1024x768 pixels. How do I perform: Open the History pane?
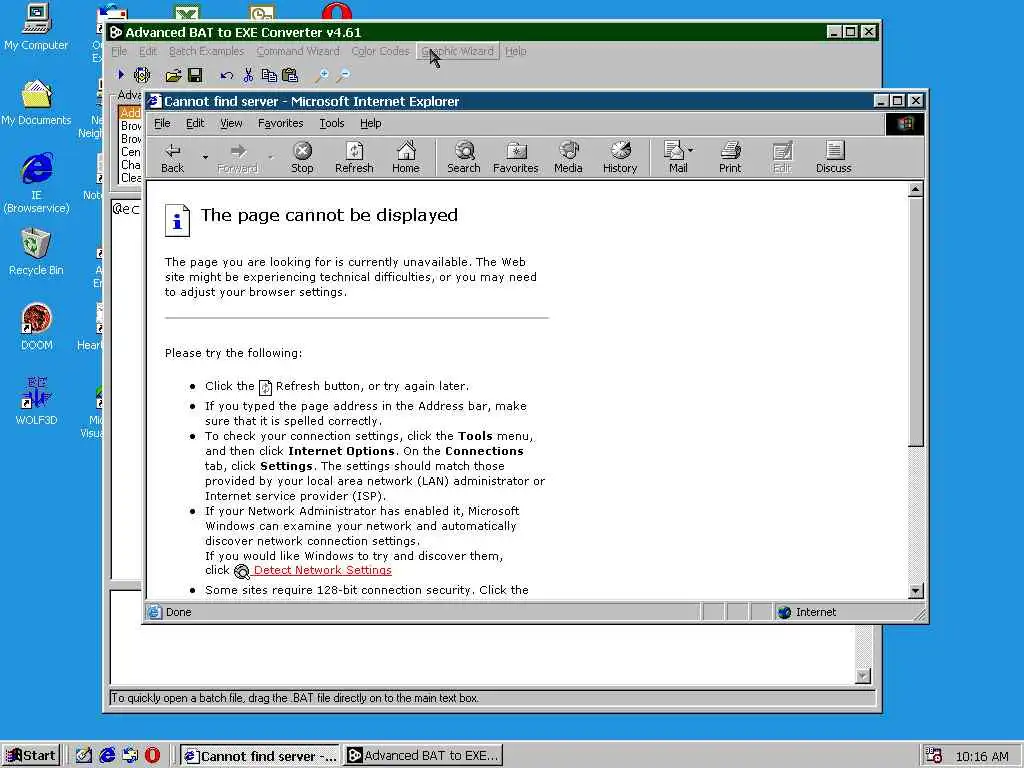pyautogui.click(x=620, y=158)
